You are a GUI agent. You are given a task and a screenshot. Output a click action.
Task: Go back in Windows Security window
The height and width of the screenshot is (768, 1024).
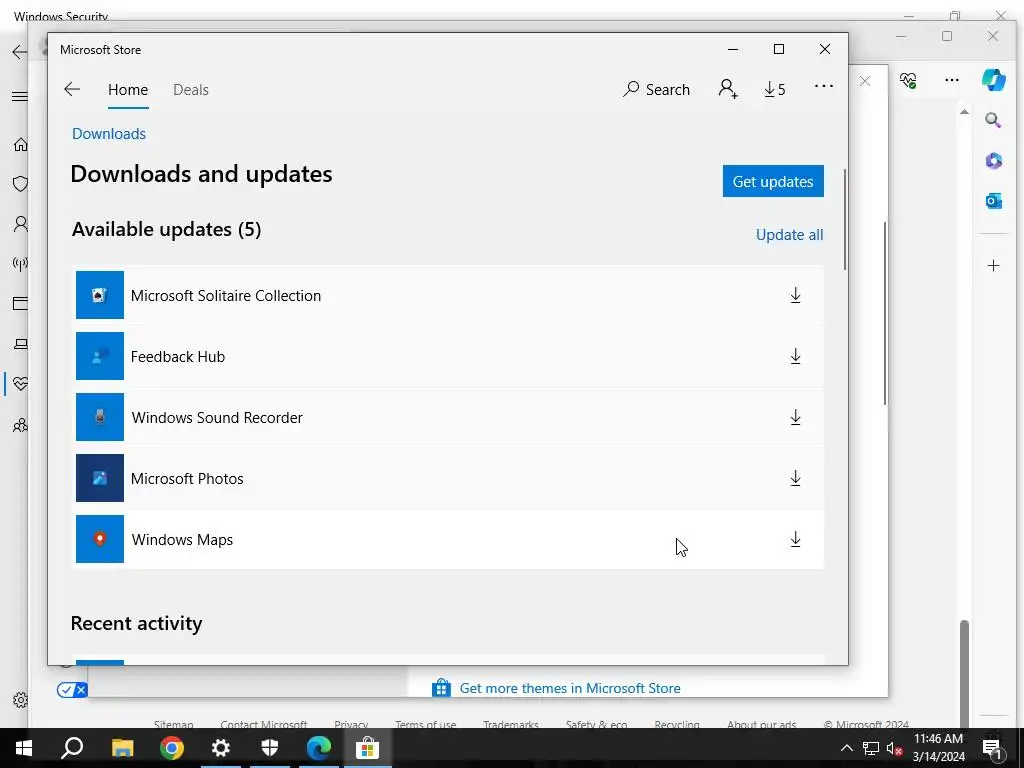click(x=20, y=52)
